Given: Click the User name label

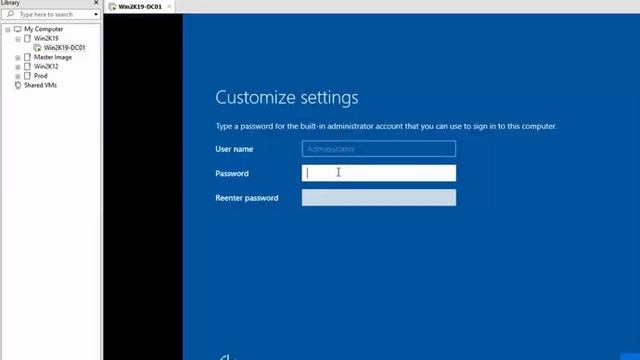Looking at the screenshot, I should point(234,149).
